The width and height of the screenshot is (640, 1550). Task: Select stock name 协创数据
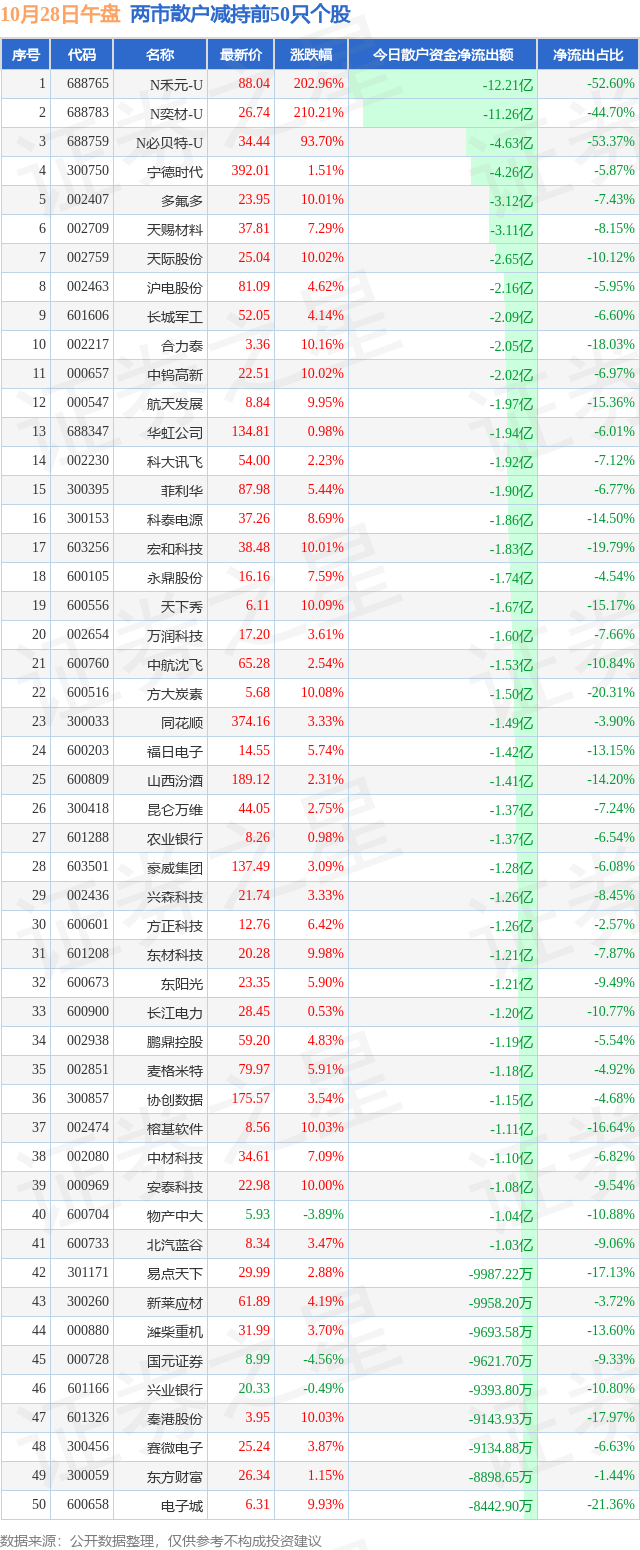click(175, 1099)
